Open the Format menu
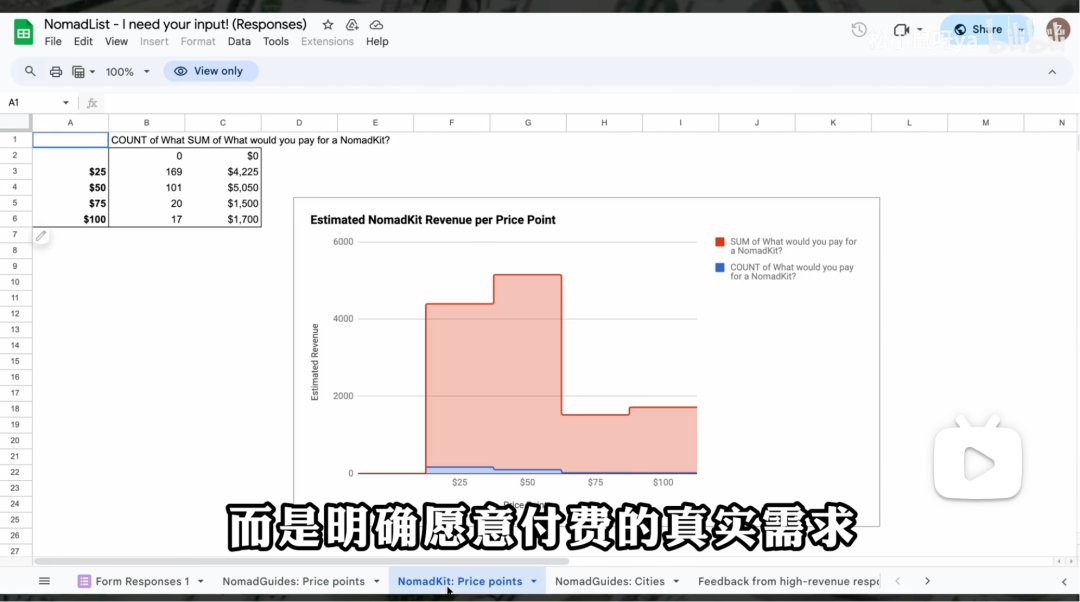 198,41
